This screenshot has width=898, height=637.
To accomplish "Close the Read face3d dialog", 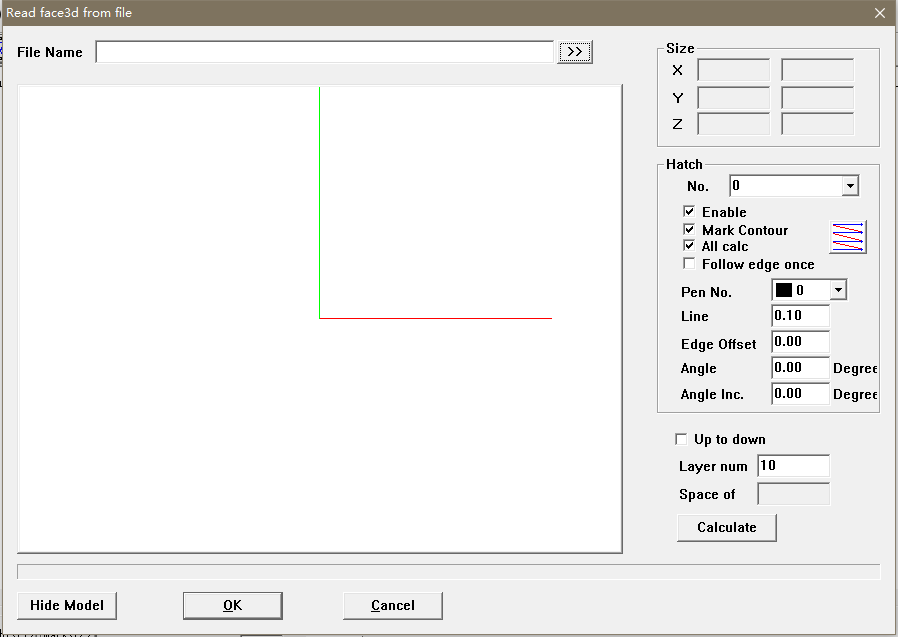I will click(880, 13).
